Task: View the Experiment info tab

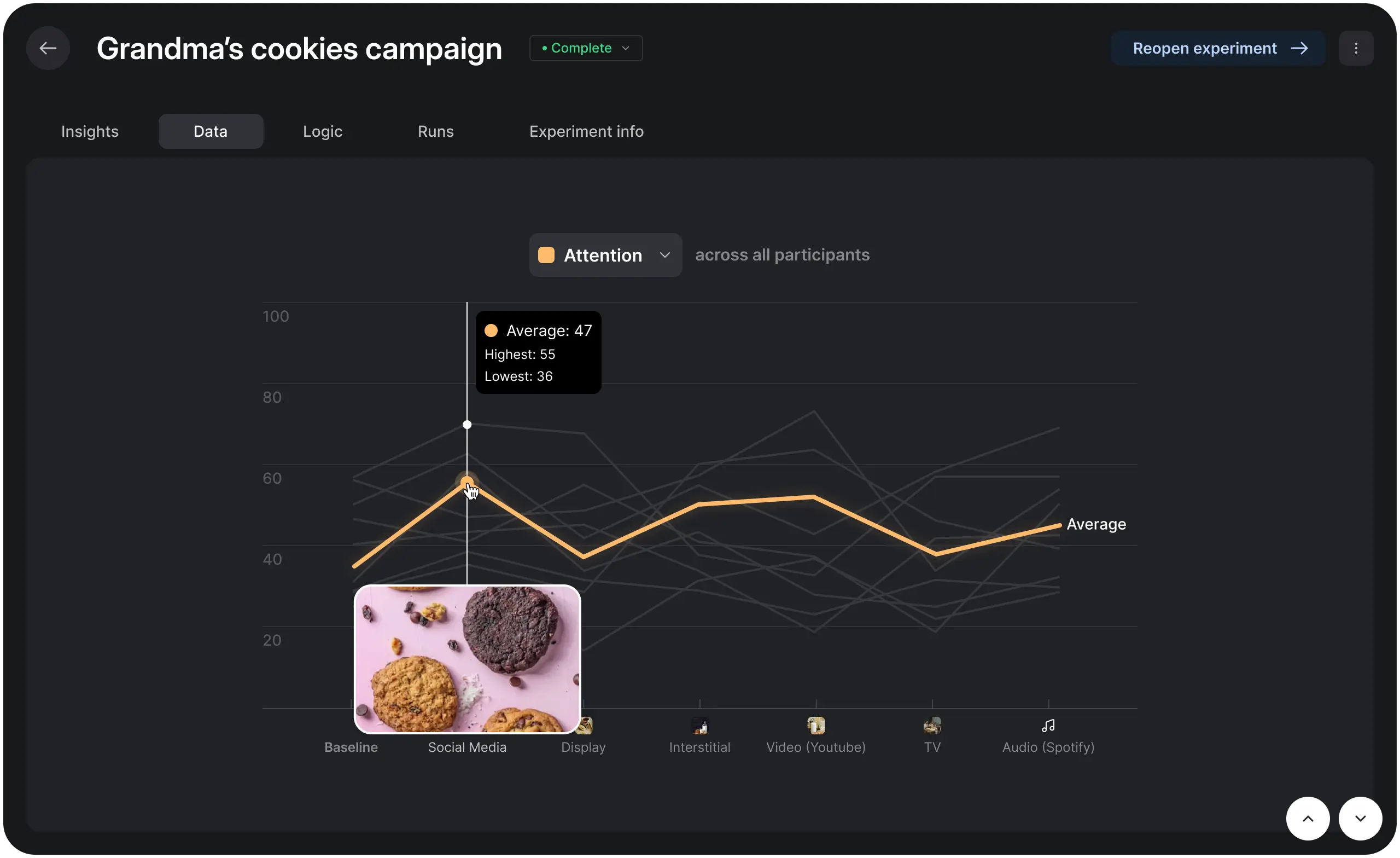Action: (586, 131)
